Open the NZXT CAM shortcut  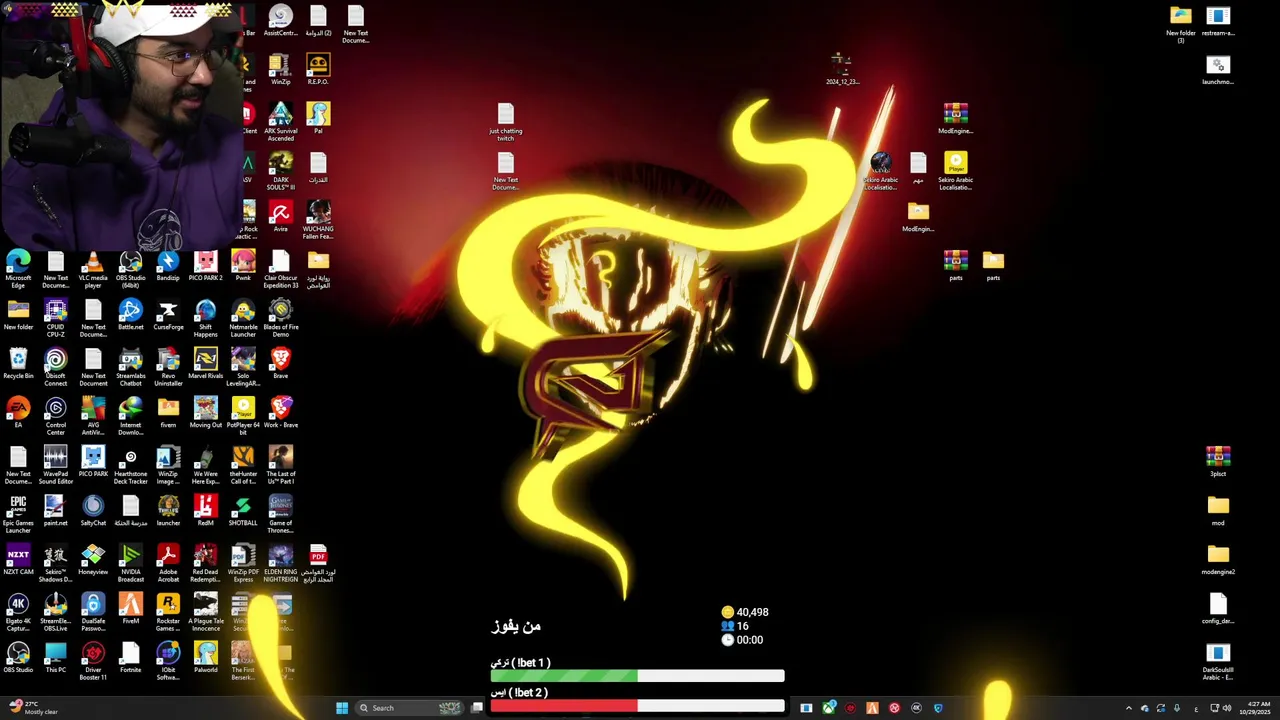click(18, 561)
